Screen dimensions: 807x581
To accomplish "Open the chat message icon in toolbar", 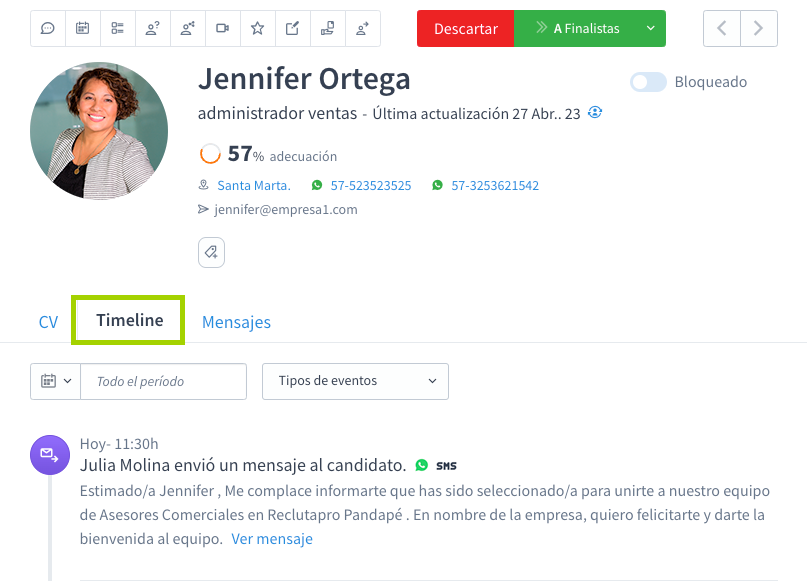I will (x=47, y=28).
